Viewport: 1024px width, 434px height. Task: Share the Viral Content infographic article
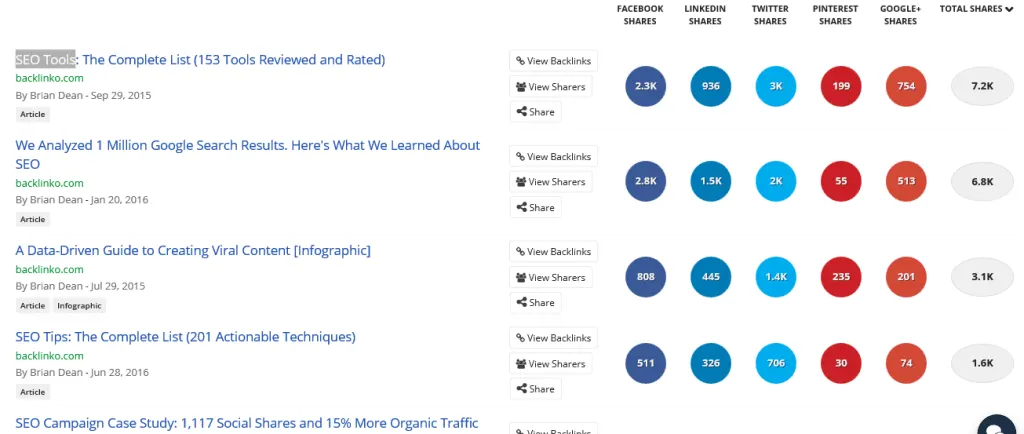tap(536, 302)
